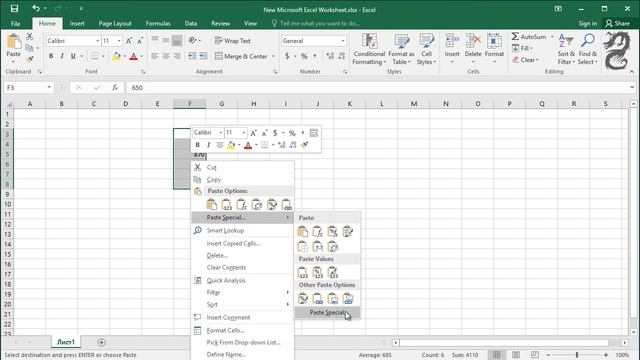Open the General number format dropdown
Screen dimensions: 640x360
343,41
